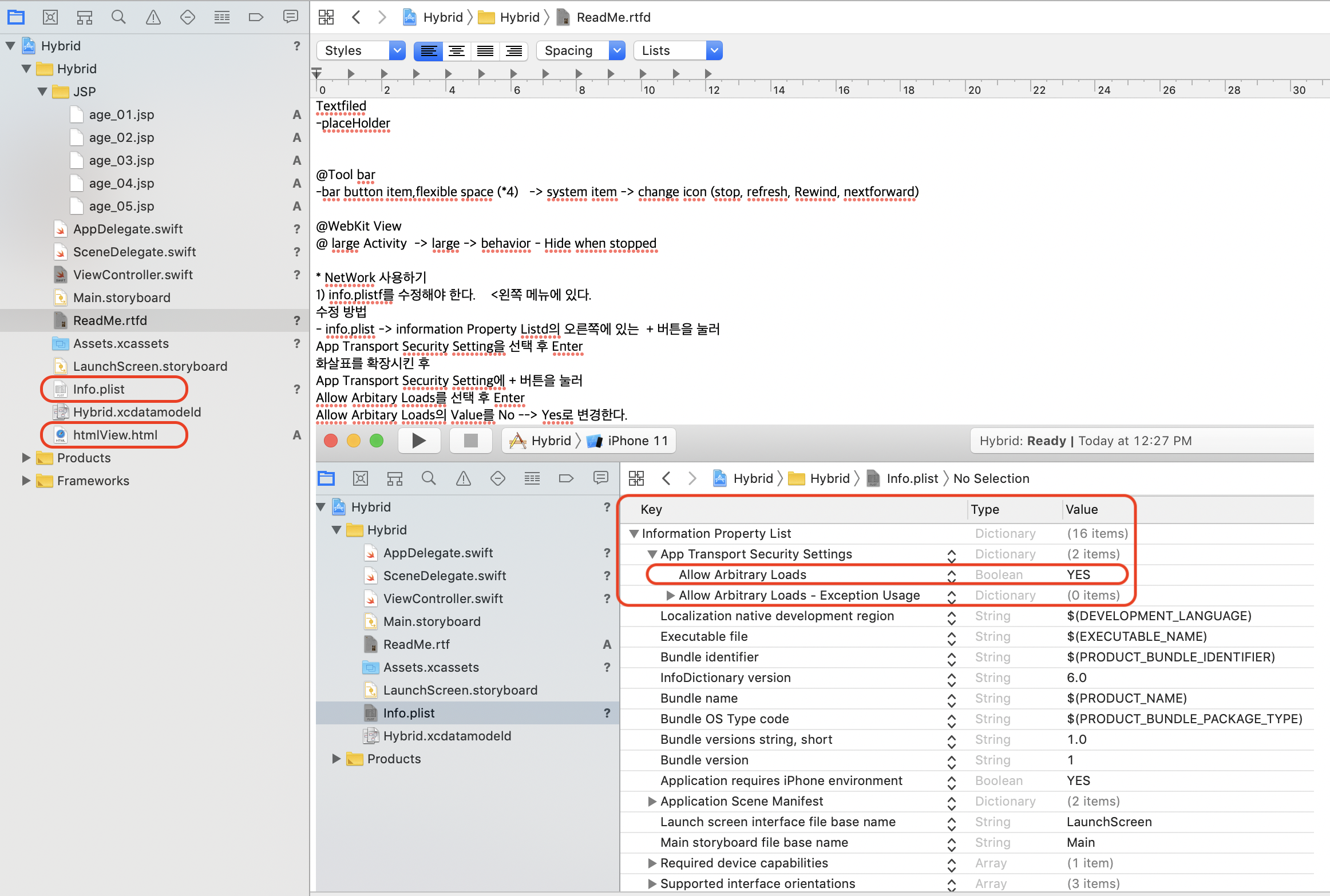Enable center text alignment
The image size is (1330, 896).
coord(456,51)
